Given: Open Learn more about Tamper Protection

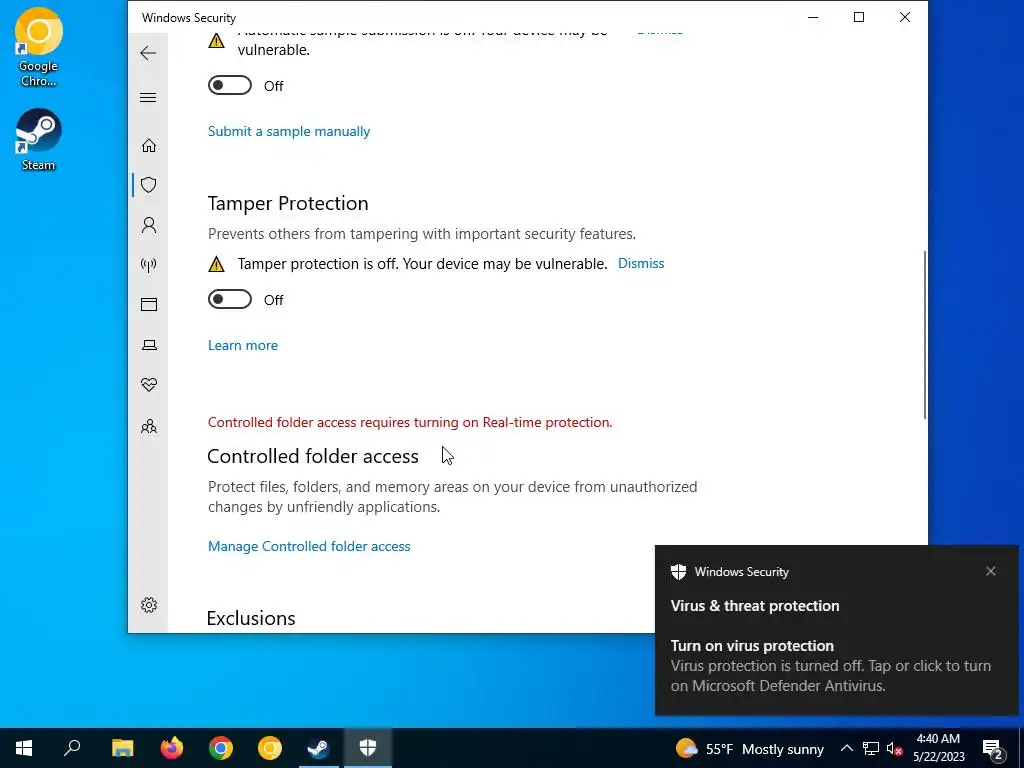Looking at the screenshot, I should point(243,345).
